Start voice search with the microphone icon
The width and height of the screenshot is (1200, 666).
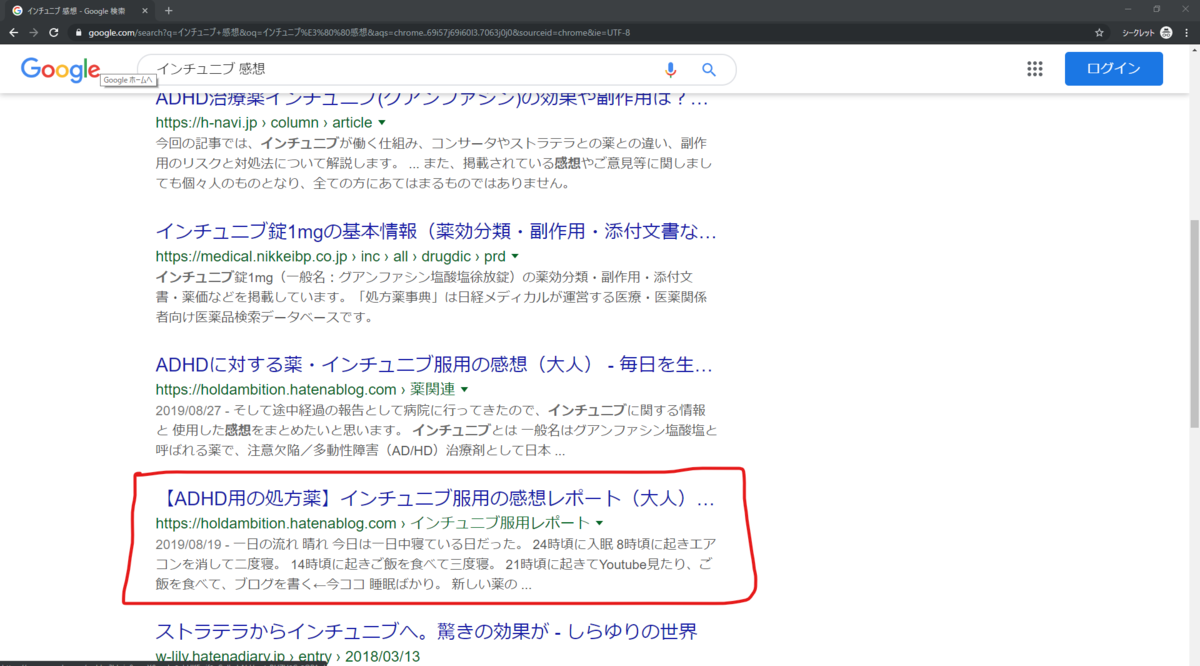tap(670, 70)
